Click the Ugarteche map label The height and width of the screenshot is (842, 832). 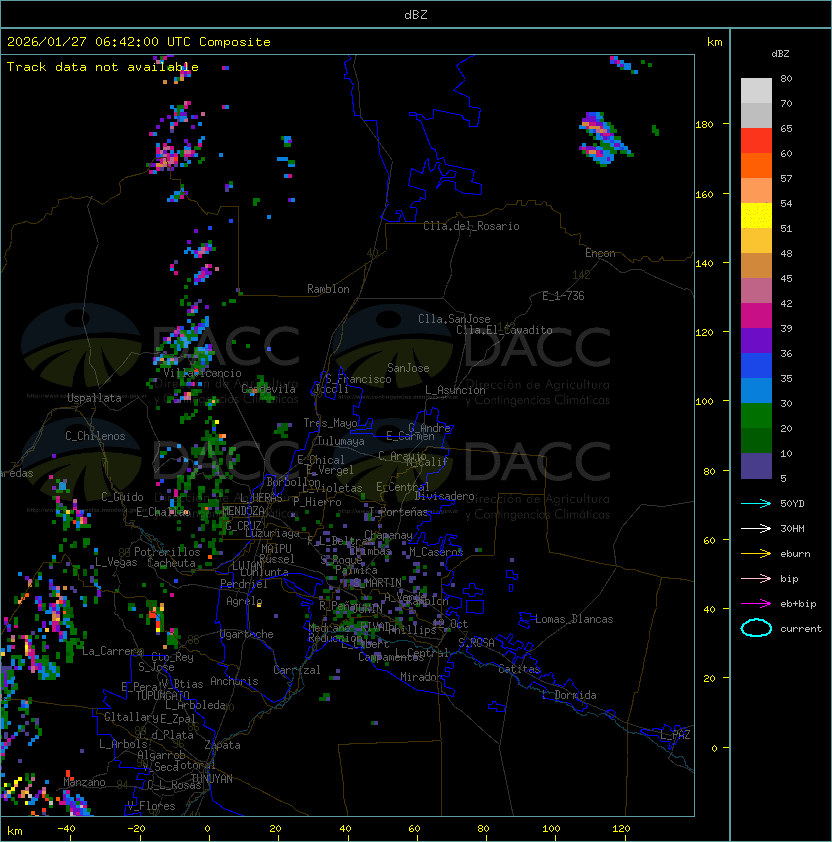point(247,634)
